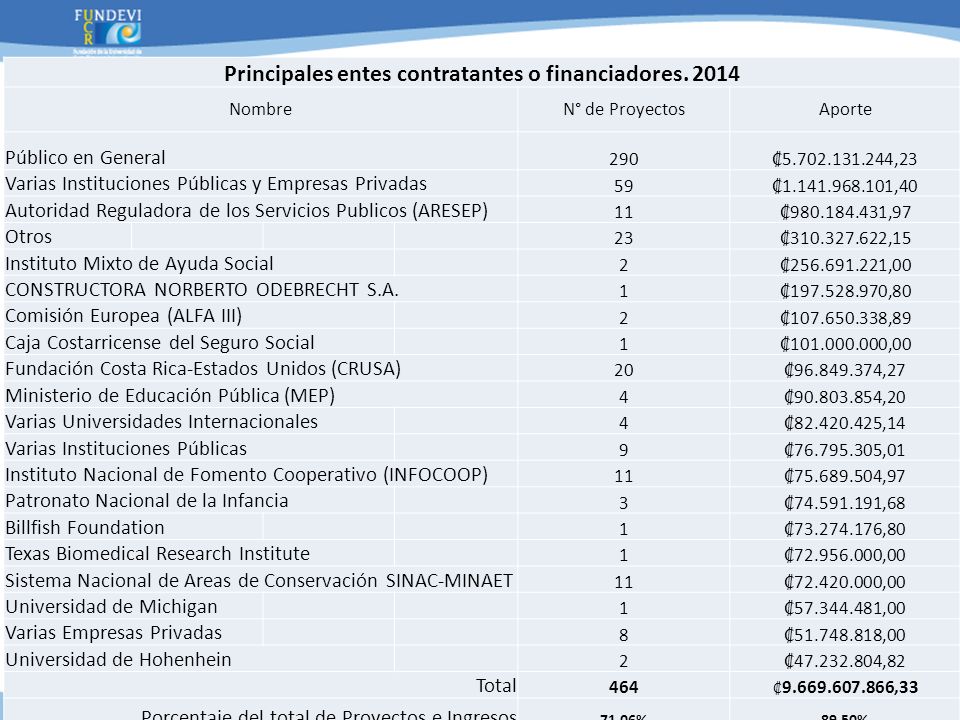Image resolution: width=960 pixels, height=720 pixels.
Task: Select the title 'Principales entes contratantes o financiadores. 2014'
Action: (481, 73)
